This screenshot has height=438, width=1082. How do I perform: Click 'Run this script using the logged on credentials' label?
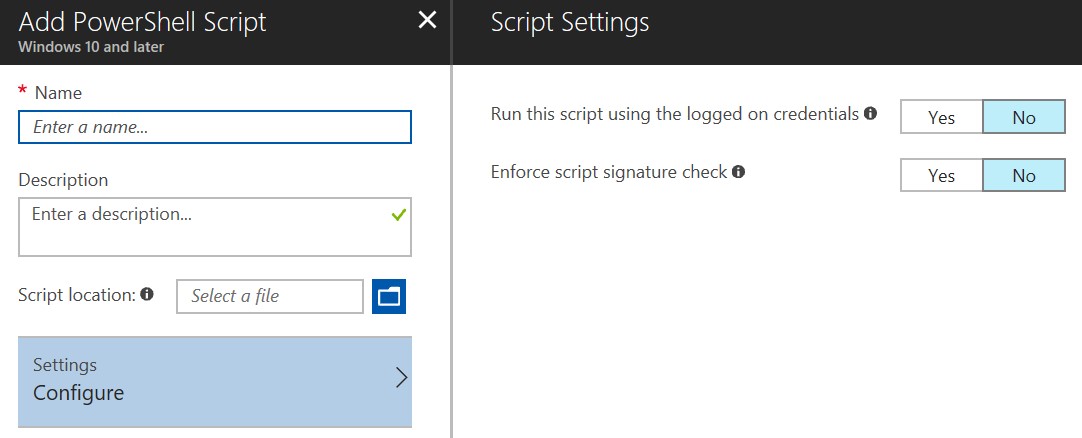point(675,114)
